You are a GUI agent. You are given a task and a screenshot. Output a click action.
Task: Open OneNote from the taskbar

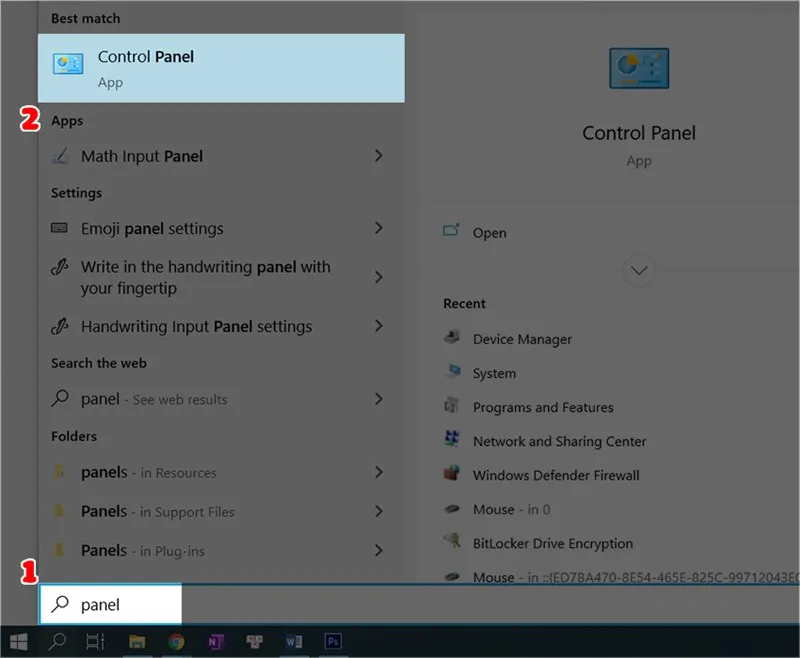(x=215, y=641)
